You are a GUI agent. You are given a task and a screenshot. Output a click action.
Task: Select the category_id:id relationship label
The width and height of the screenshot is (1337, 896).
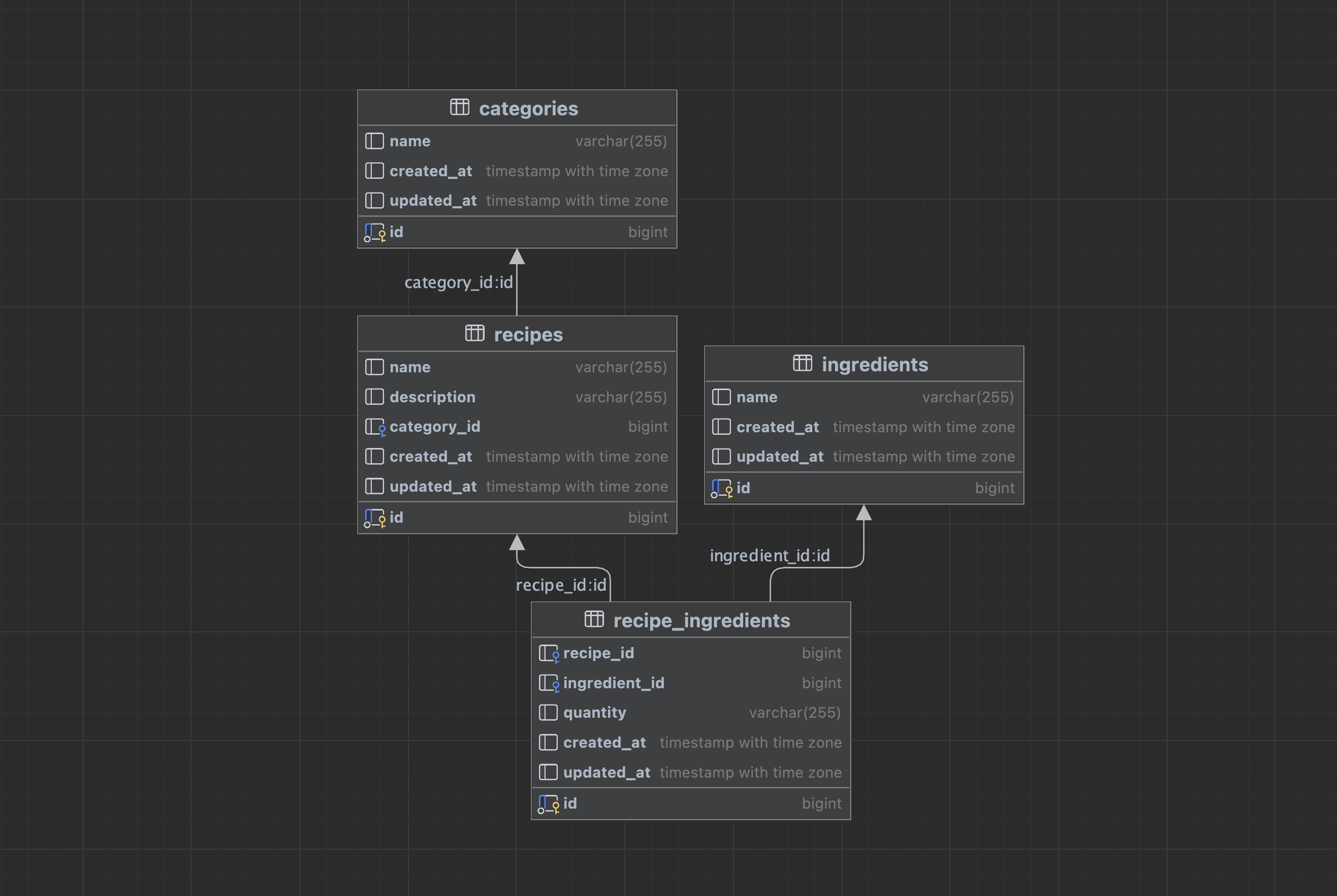click(458, 282)
